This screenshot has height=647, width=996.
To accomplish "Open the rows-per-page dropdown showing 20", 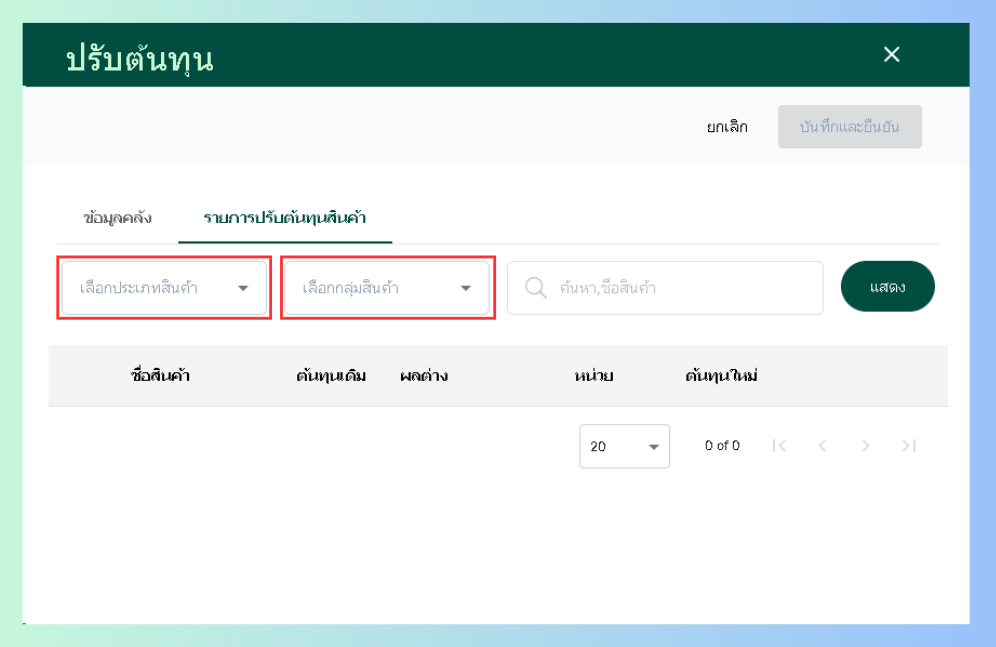I will pyautogui.click(x=624, y=446).
